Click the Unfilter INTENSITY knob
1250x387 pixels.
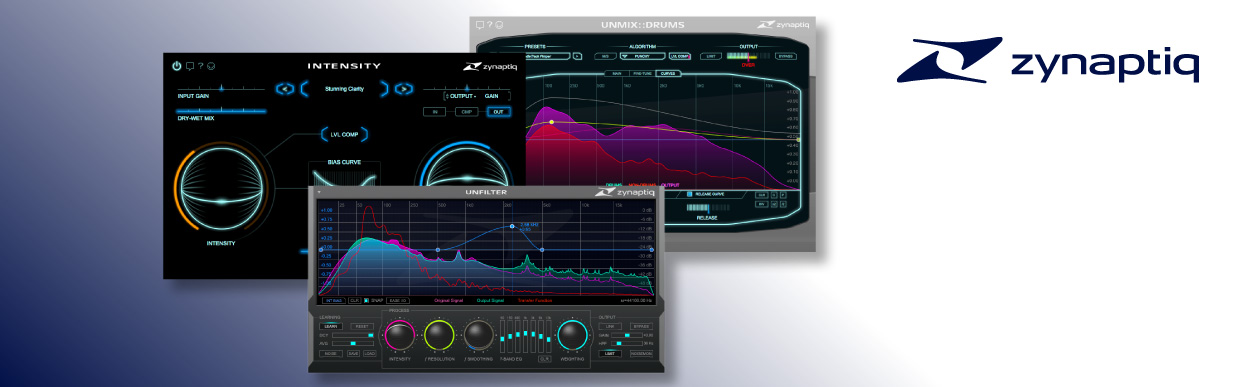400,335
